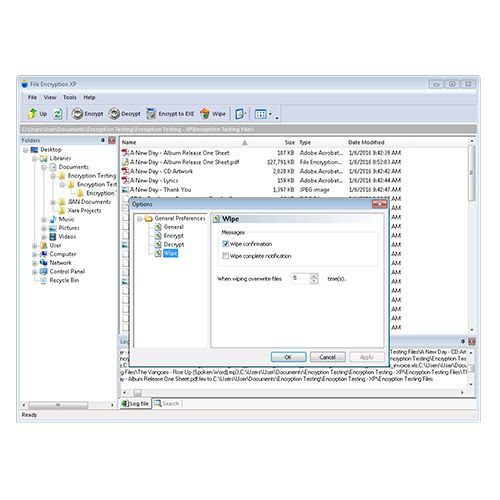Click the Folders pane horizontal scrollbar thumb
This screenshot has width=500, height=500.
(x=58, y=405)
